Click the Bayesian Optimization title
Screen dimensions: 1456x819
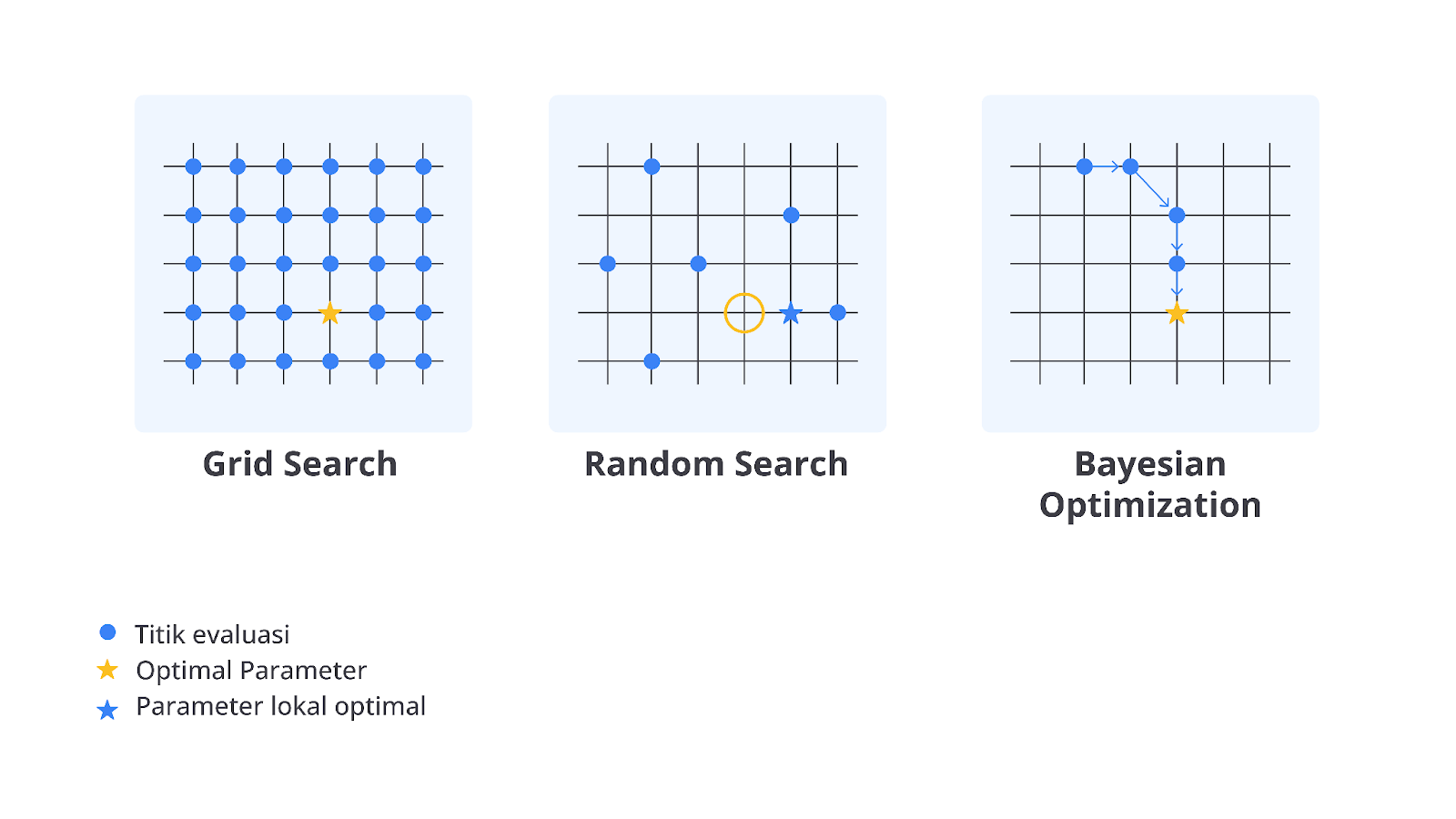click(x=1150, y=484)
